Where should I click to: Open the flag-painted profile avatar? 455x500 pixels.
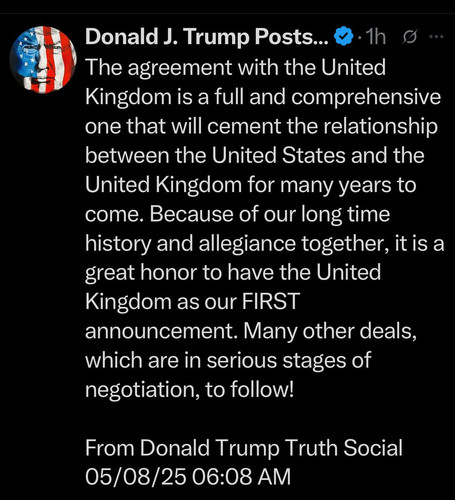pos(43,59)
